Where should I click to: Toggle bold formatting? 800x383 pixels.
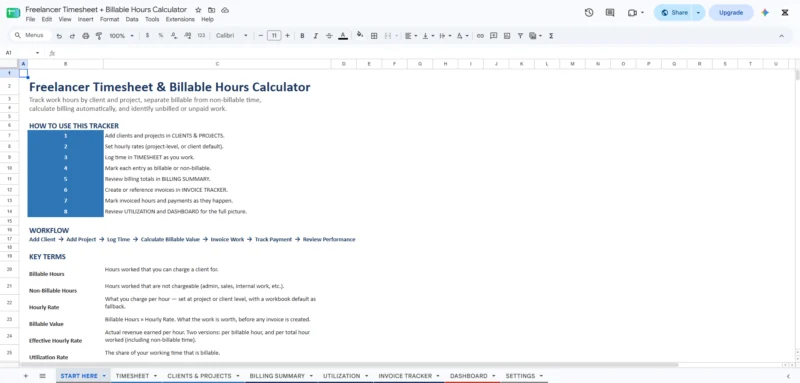302,36
